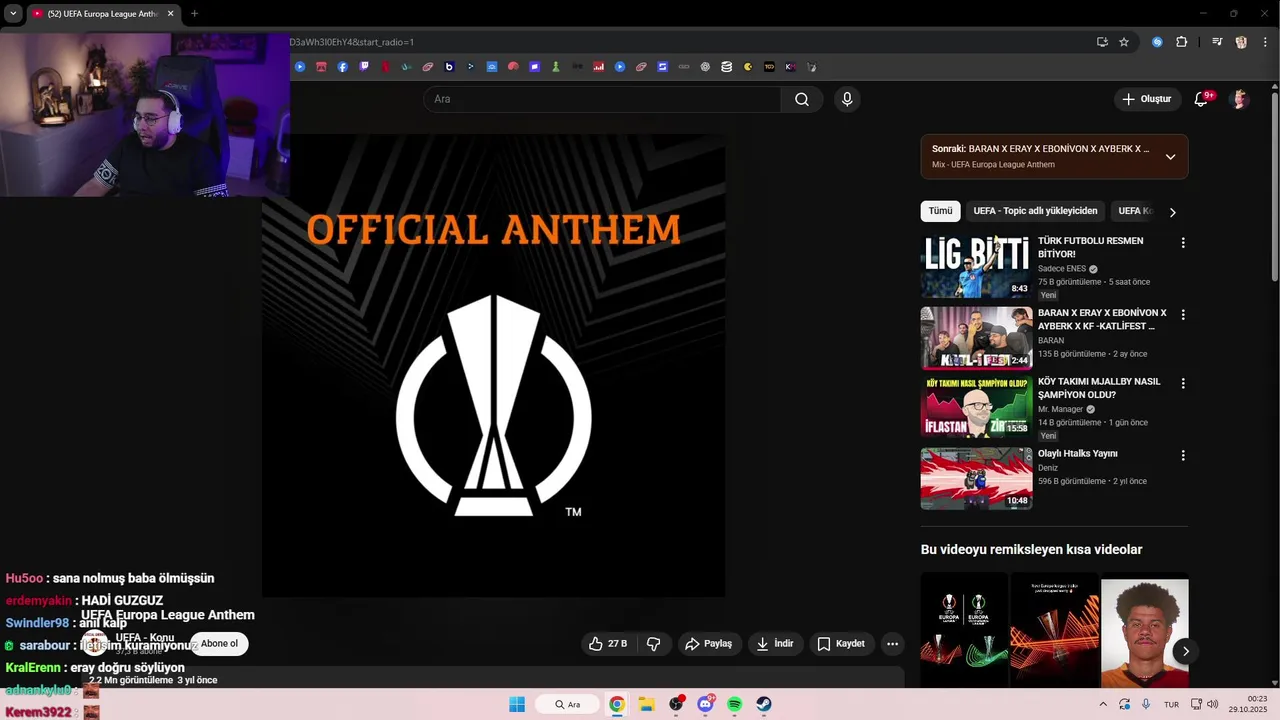Click the Mr. Manager channel name
The width and height of the screenshot is (1280, 720).
click(x=1061, y=409)
